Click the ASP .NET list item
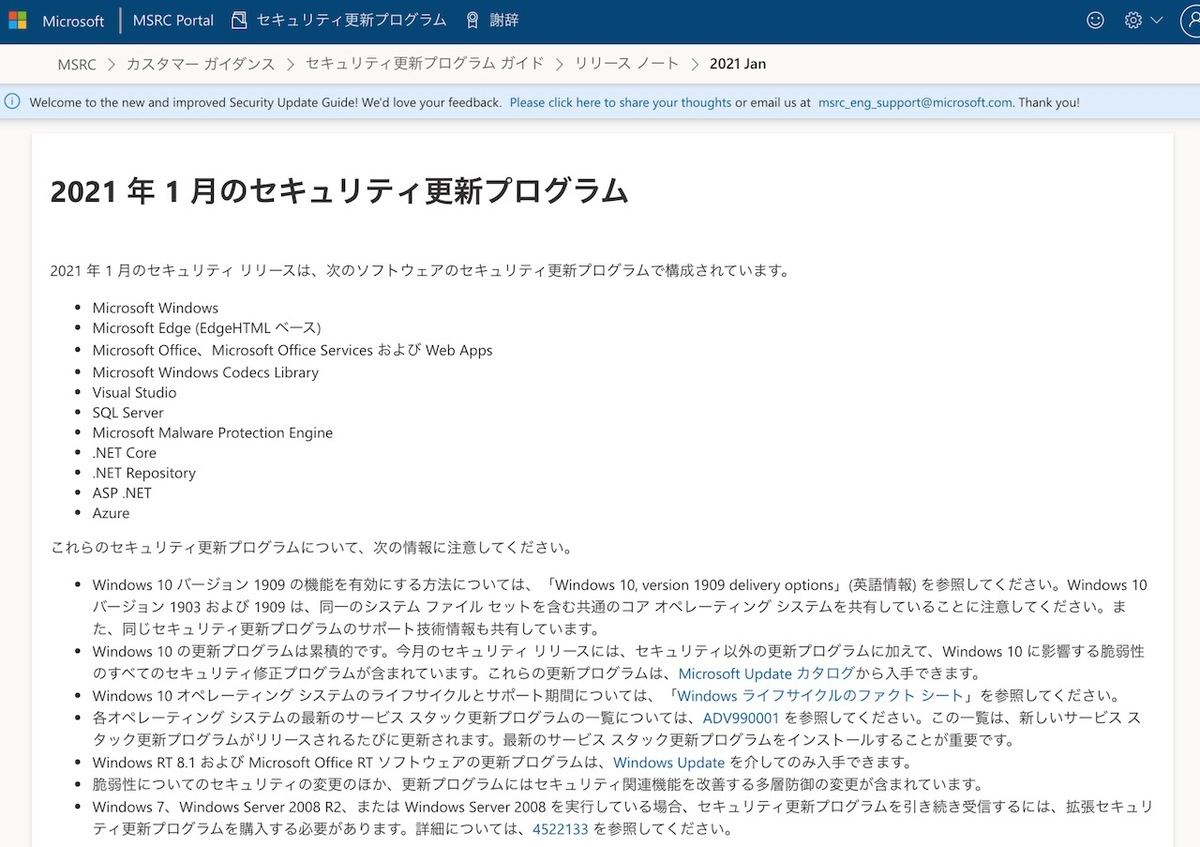 (x=121, y=493)
